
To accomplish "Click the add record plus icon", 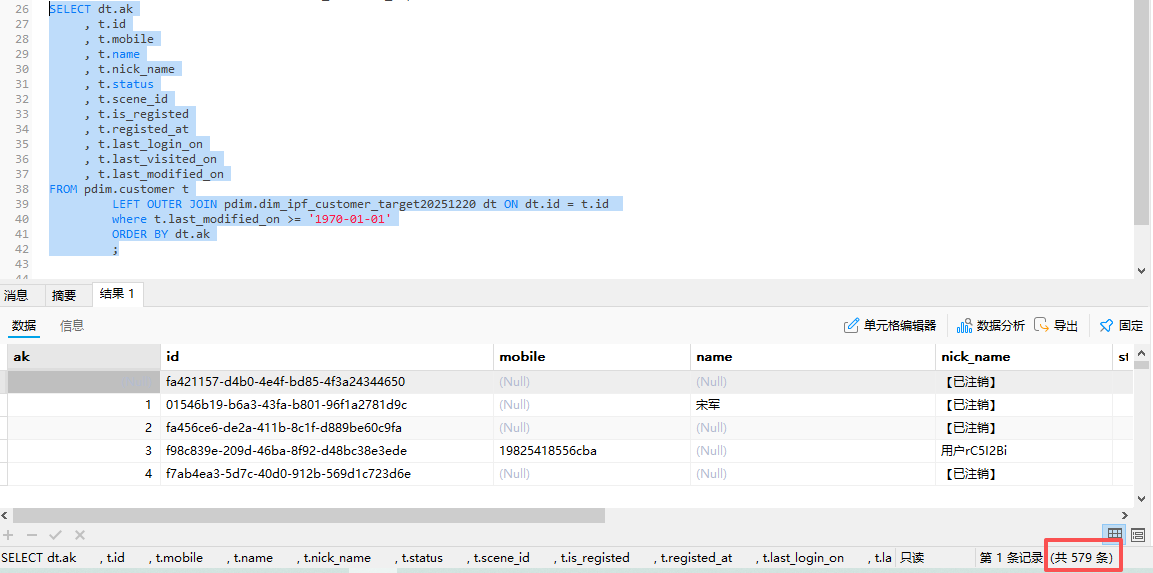I will [x=9, y=536].
